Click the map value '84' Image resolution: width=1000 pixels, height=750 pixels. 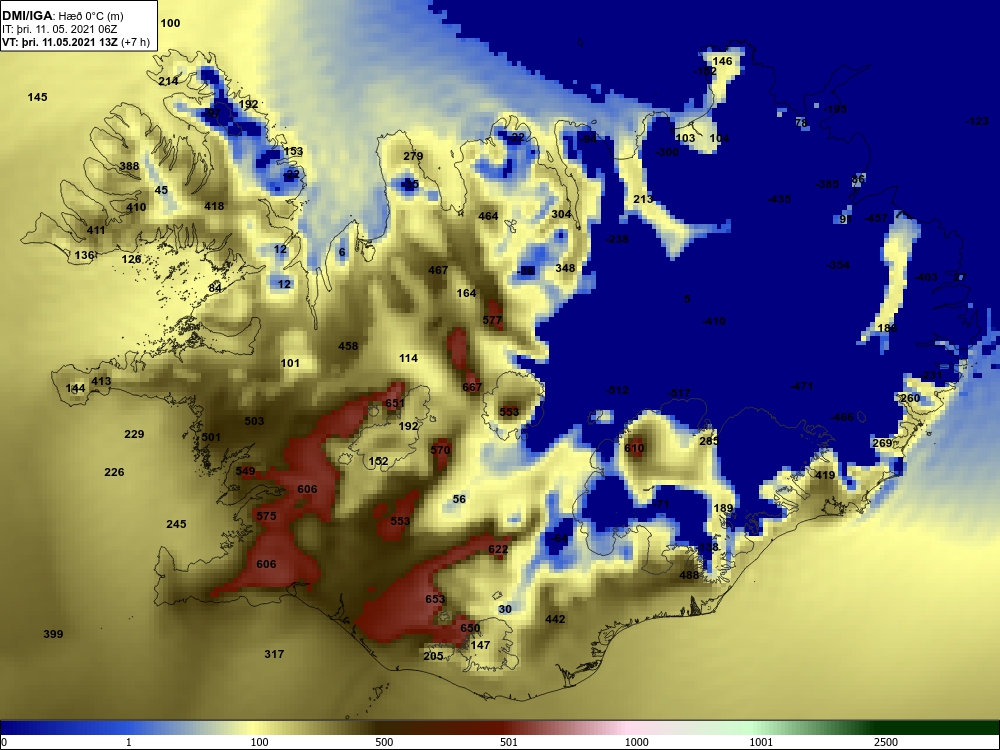215,288
